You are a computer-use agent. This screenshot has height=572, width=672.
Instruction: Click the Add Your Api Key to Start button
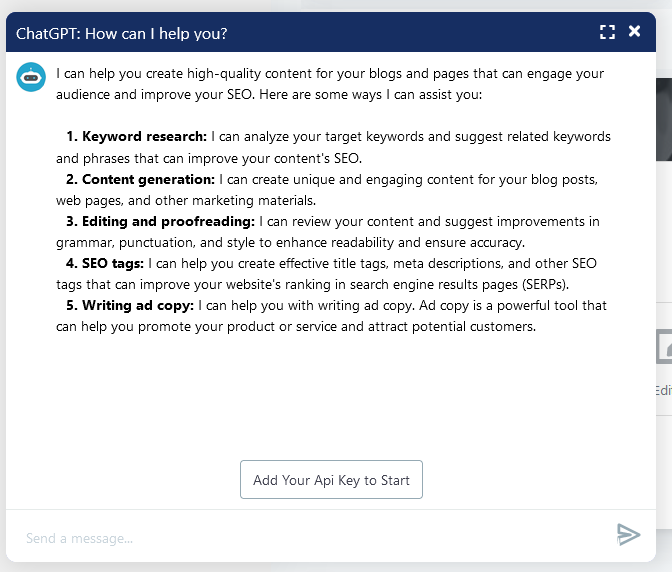click(x=331, y=480)
